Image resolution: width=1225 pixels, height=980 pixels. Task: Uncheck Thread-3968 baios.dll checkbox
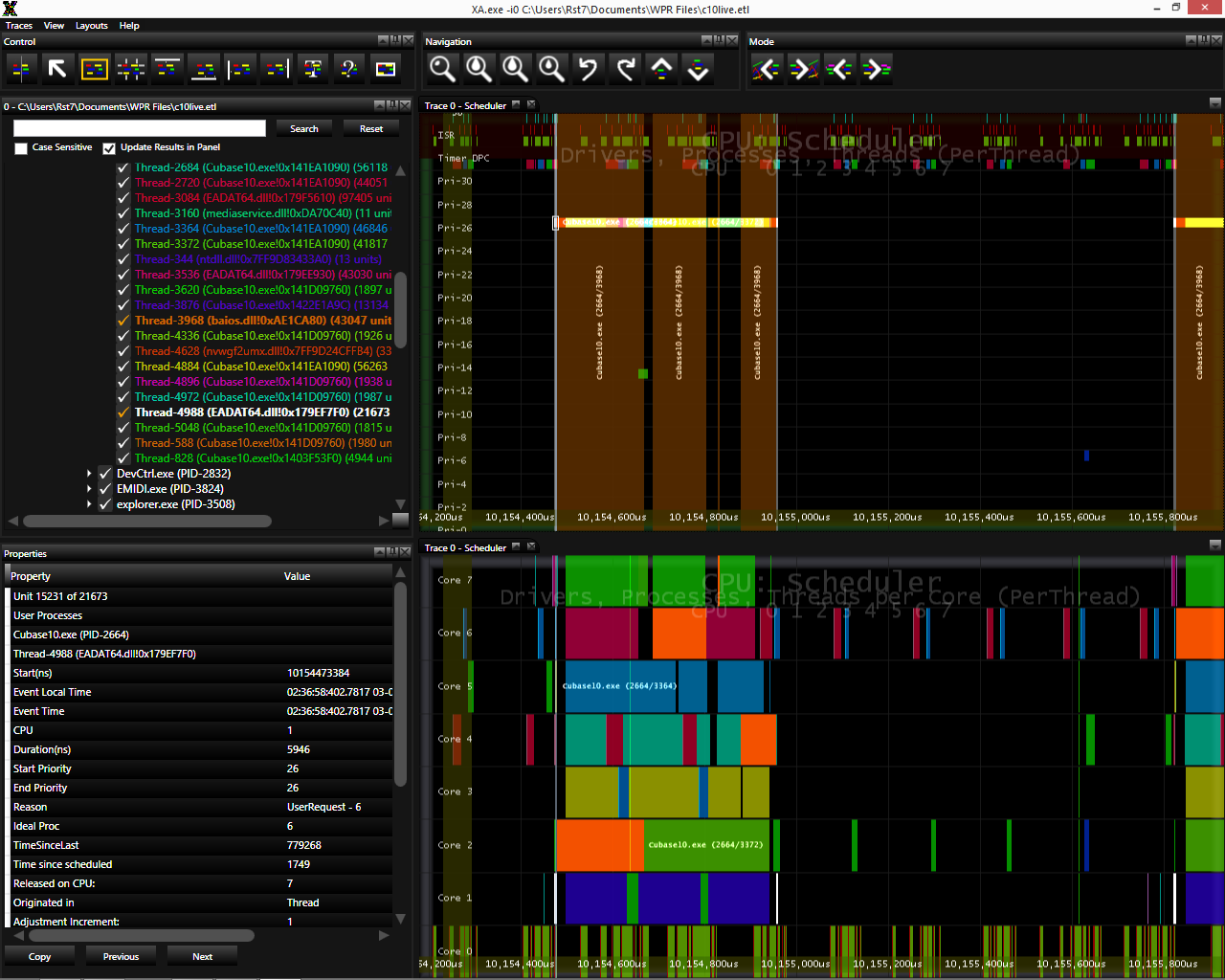(x=123, y=321)
